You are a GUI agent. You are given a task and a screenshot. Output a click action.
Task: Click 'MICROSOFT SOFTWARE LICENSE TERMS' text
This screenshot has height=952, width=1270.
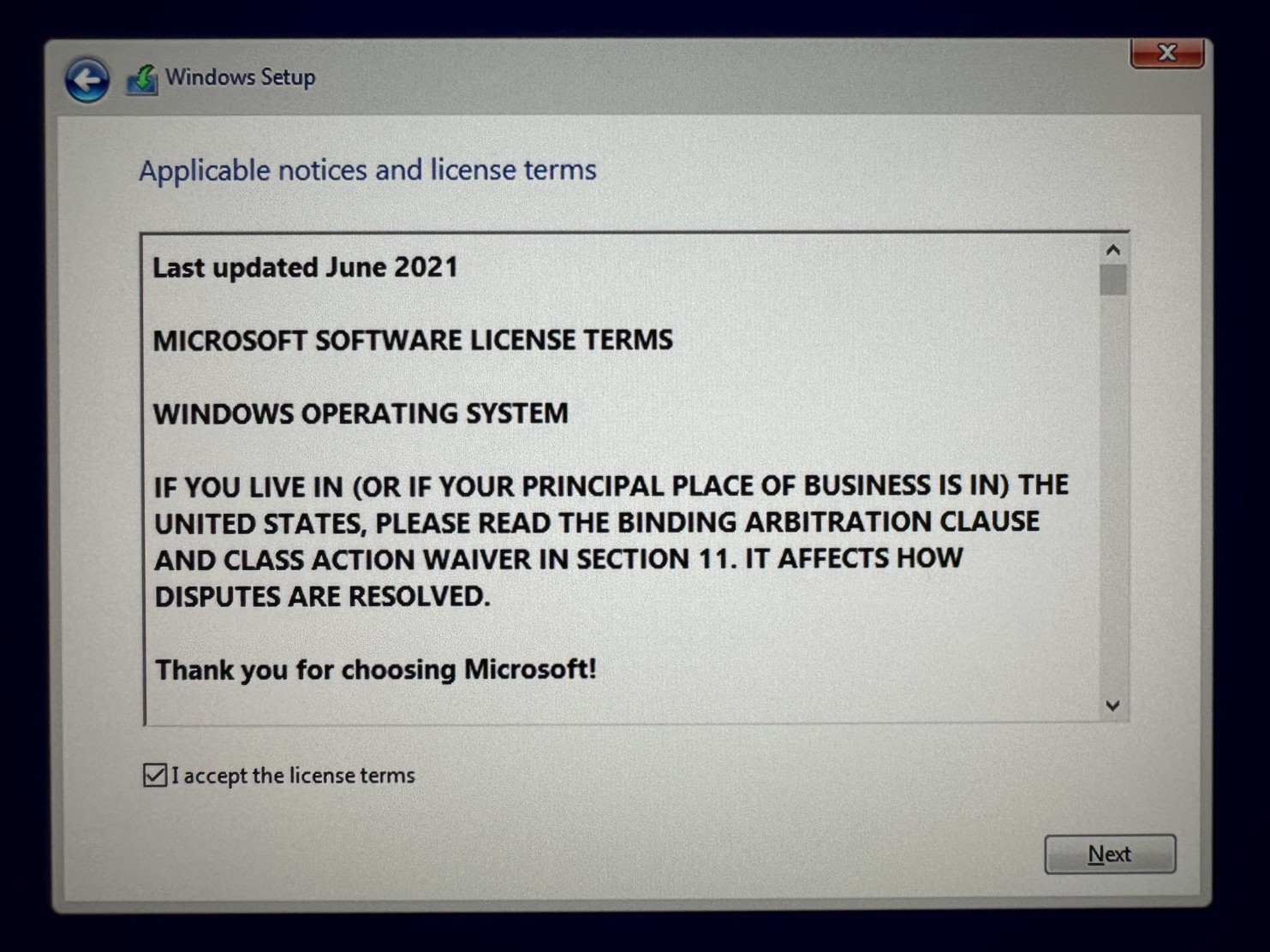click(413, 341)
